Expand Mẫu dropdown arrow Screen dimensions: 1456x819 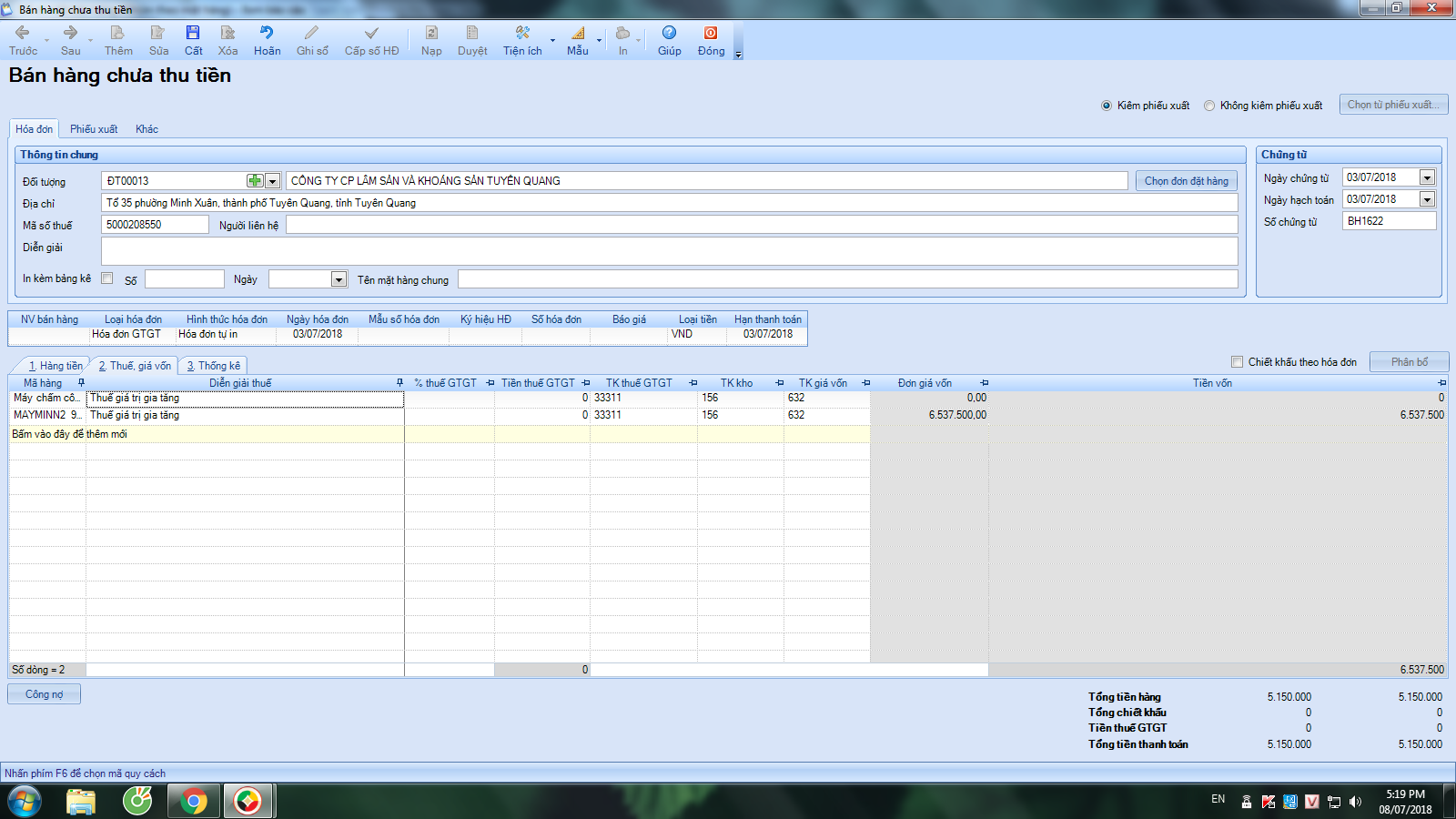pyautogui.click(x=599, y=41)
